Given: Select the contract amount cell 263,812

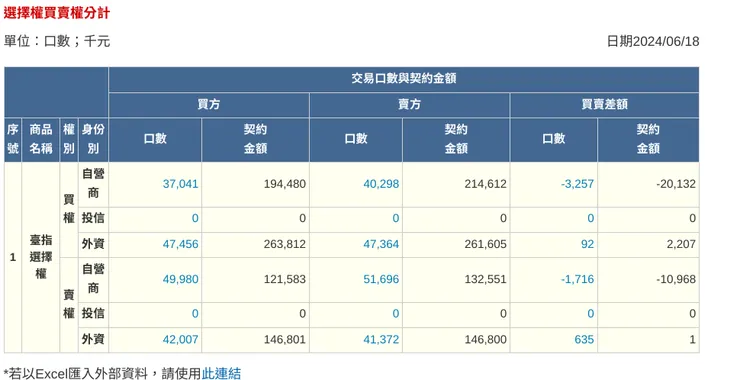Looking at the screenshot, I should pyautogui.click(x=255, y=244).
